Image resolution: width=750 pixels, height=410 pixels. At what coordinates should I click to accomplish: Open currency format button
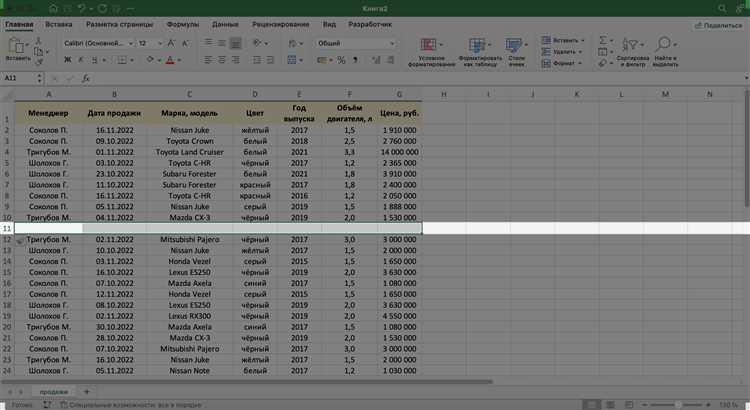click(x=322, y=60)
